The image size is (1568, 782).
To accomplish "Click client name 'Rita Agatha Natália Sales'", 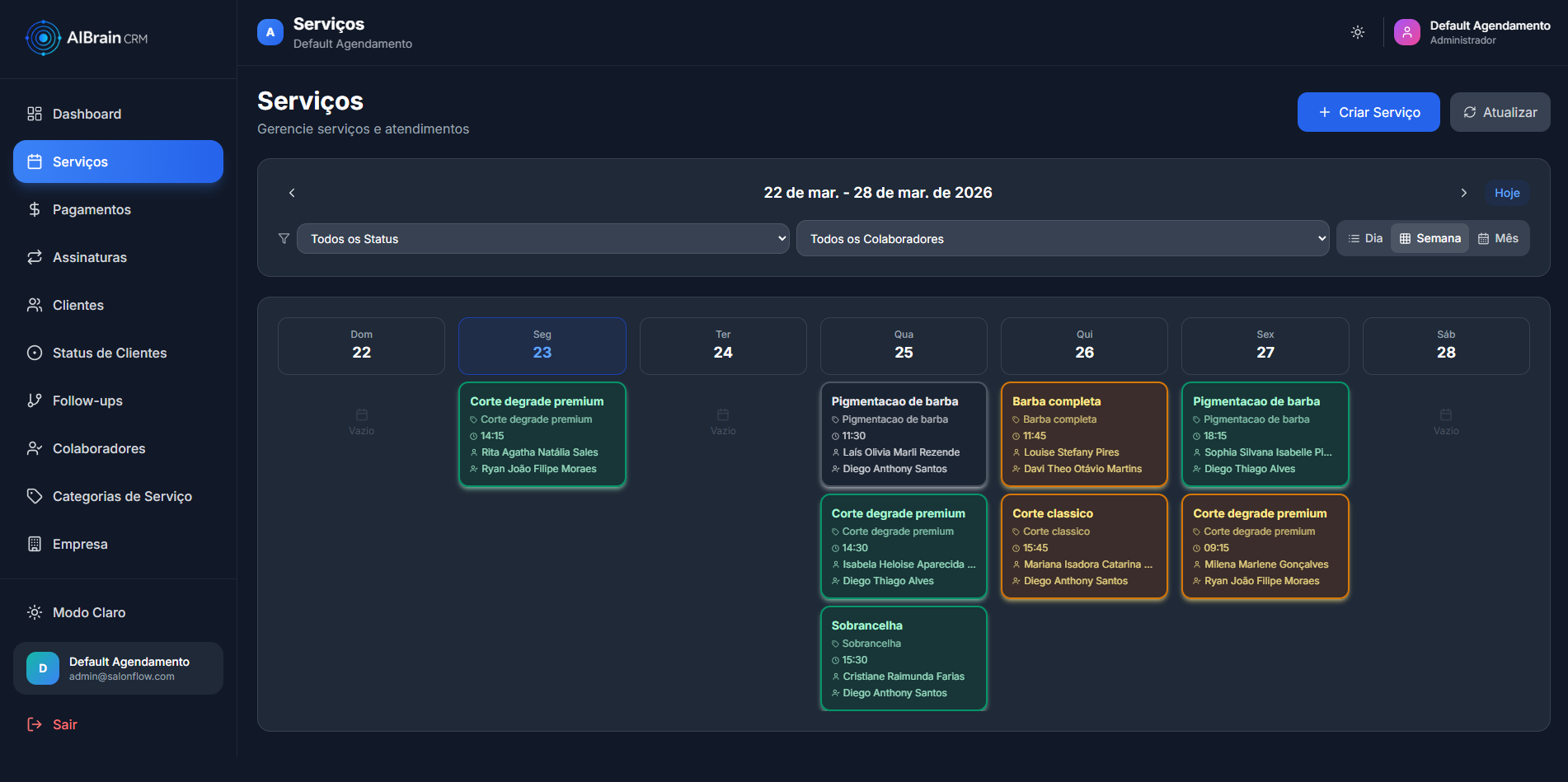I will (540, 452).
